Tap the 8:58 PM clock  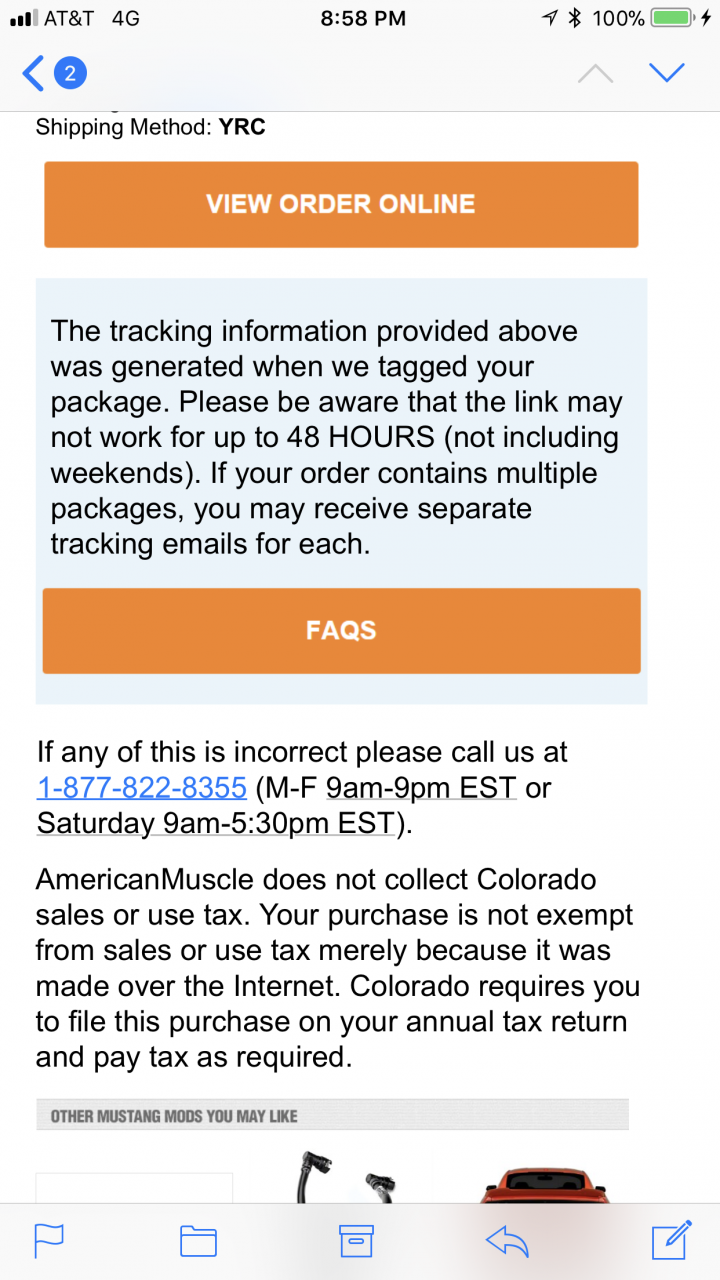click(363, 18)
